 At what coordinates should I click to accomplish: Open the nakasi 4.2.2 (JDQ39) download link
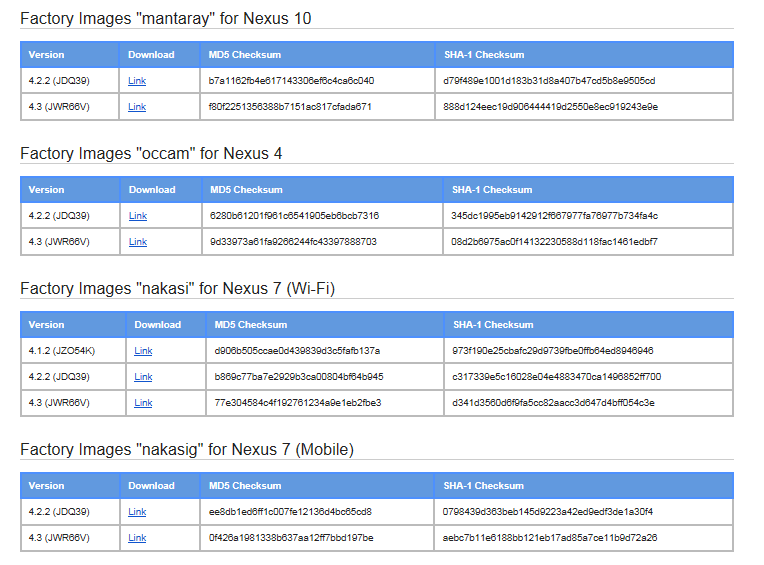(143, 377)
